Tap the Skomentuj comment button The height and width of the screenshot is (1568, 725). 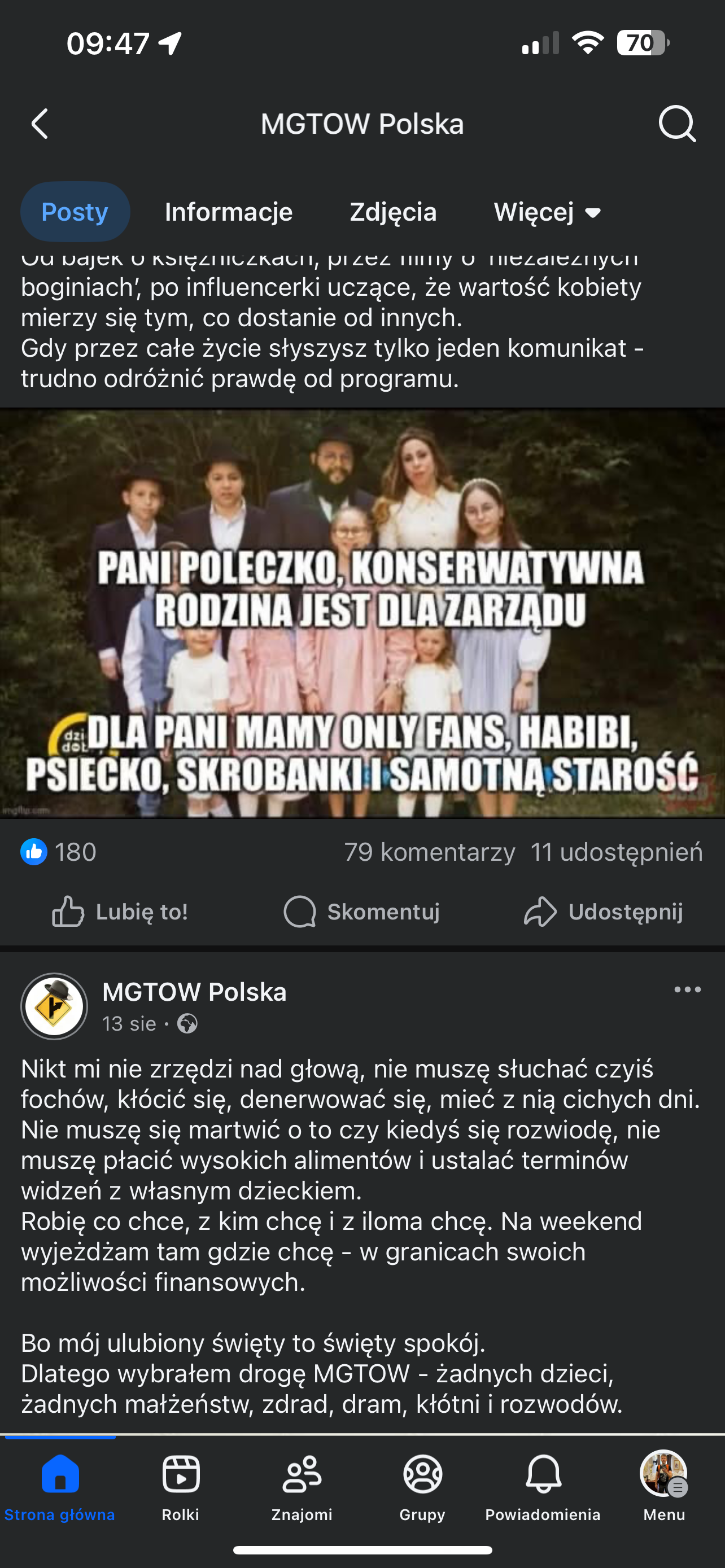361,911
